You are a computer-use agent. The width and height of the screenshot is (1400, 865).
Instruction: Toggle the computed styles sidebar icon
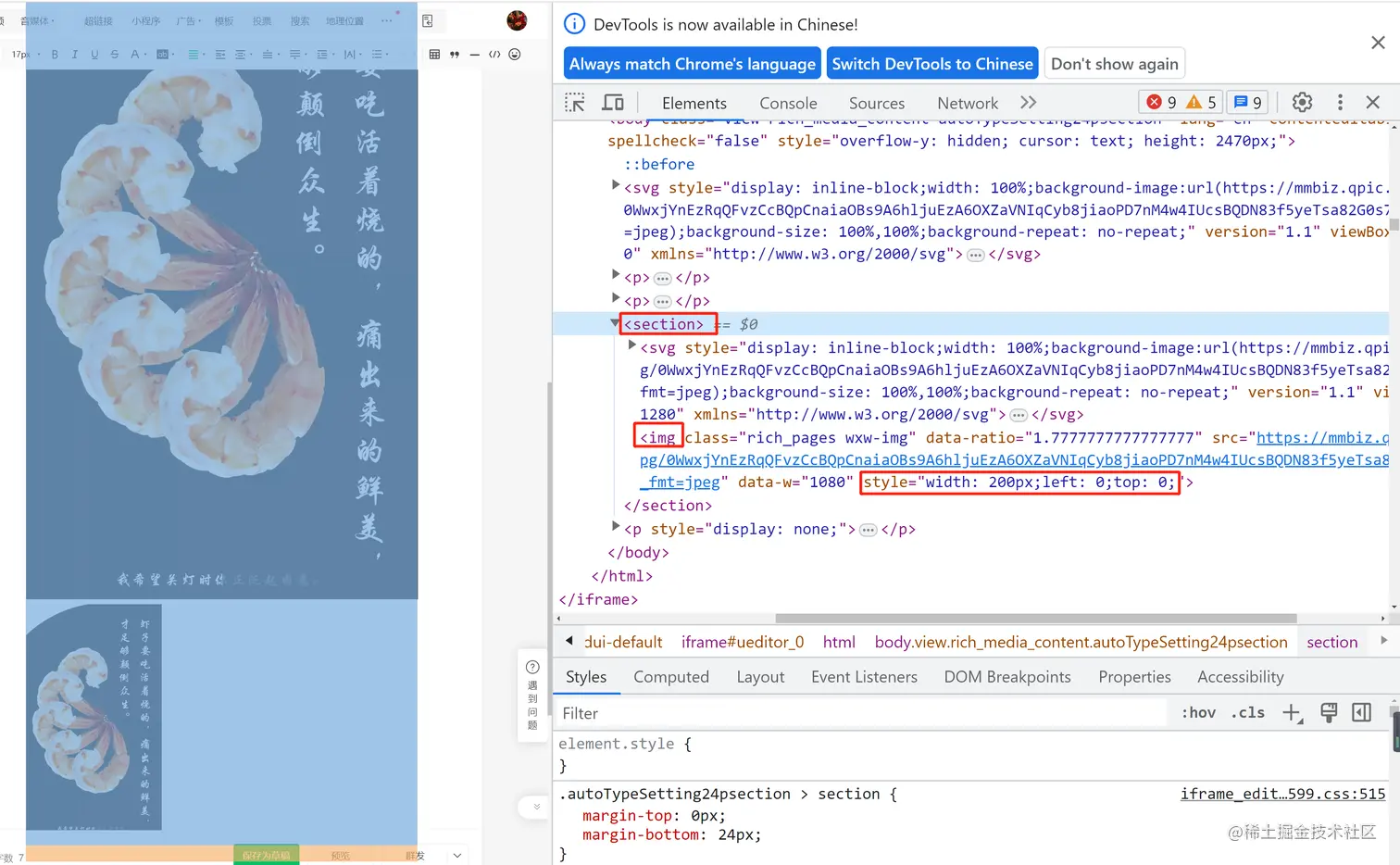pos(1361,712)
